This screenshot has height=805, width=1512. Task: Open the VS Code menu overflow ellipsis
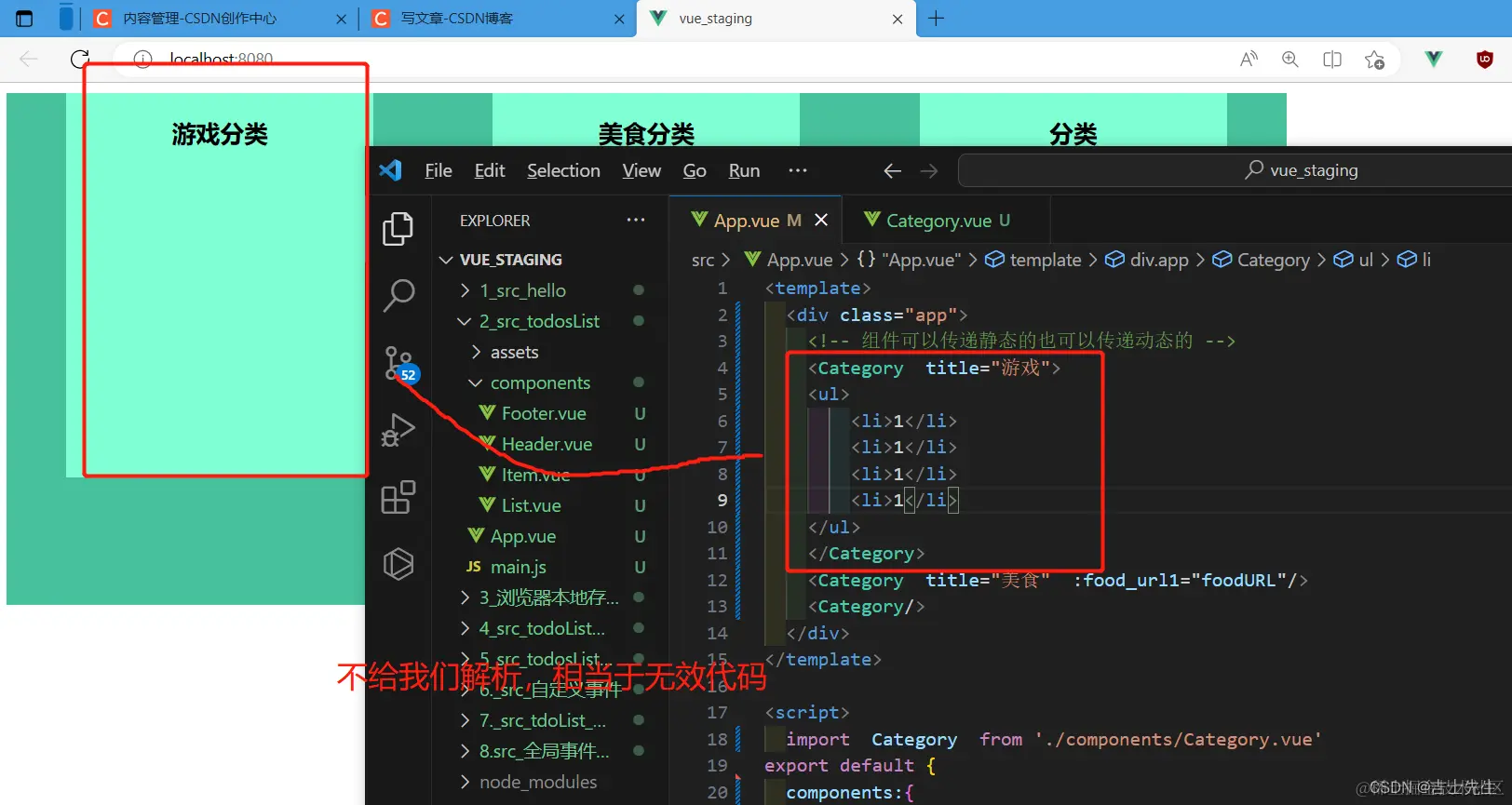click(798, 170)
